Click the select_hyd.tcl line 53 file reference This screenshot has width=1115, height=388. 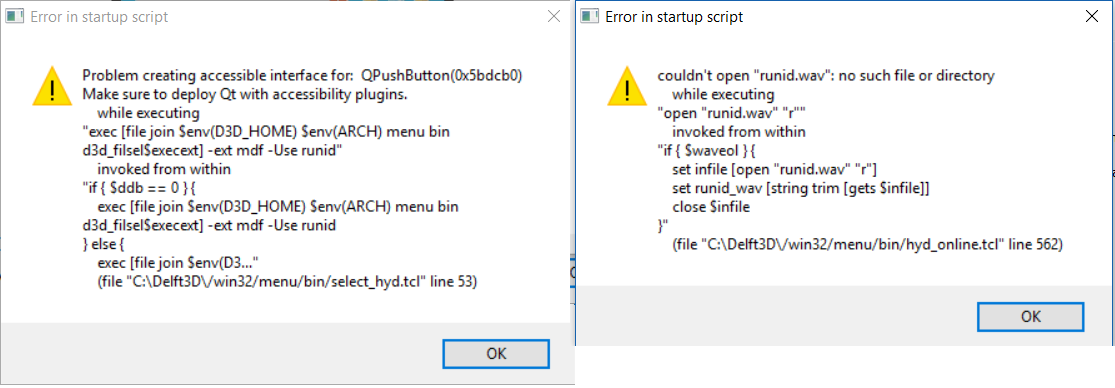click(x=287, y=282)
